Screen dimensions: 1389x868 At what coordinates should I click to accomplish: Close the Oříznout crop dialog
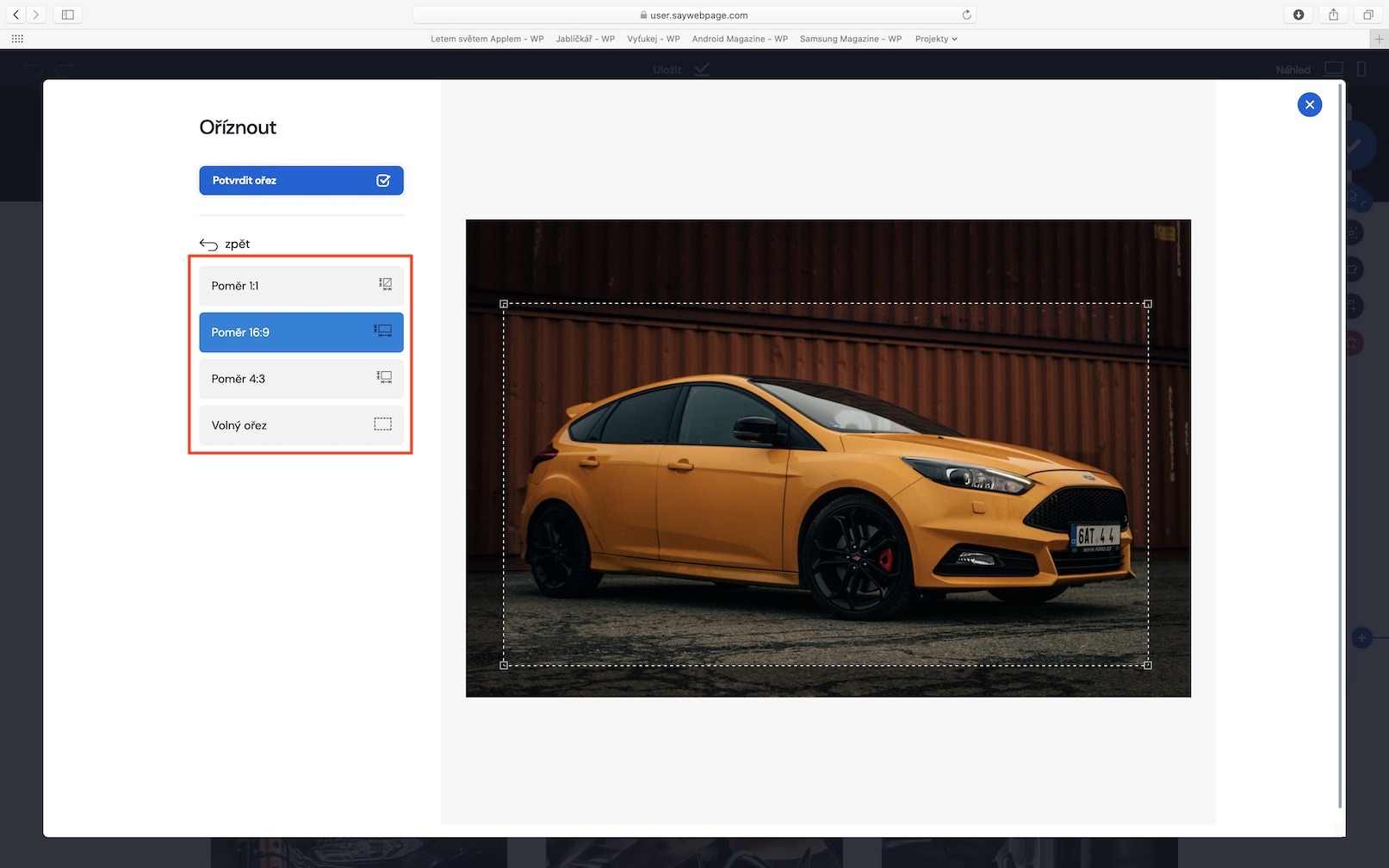tap(1310, 104)
